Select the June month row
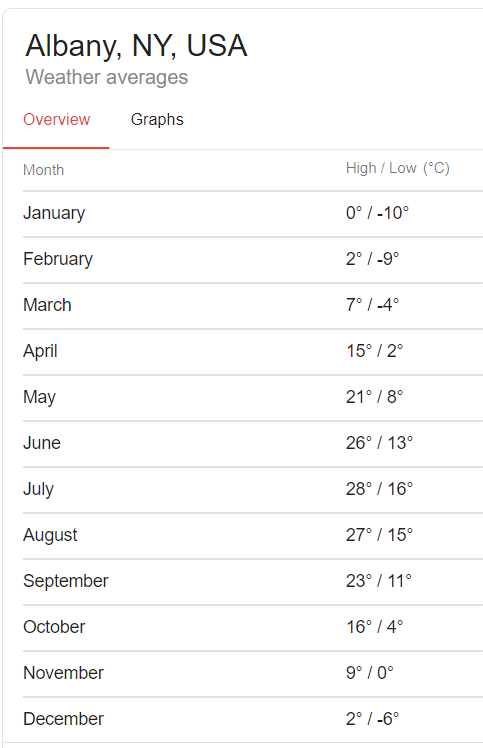 (x=253, y=444)
